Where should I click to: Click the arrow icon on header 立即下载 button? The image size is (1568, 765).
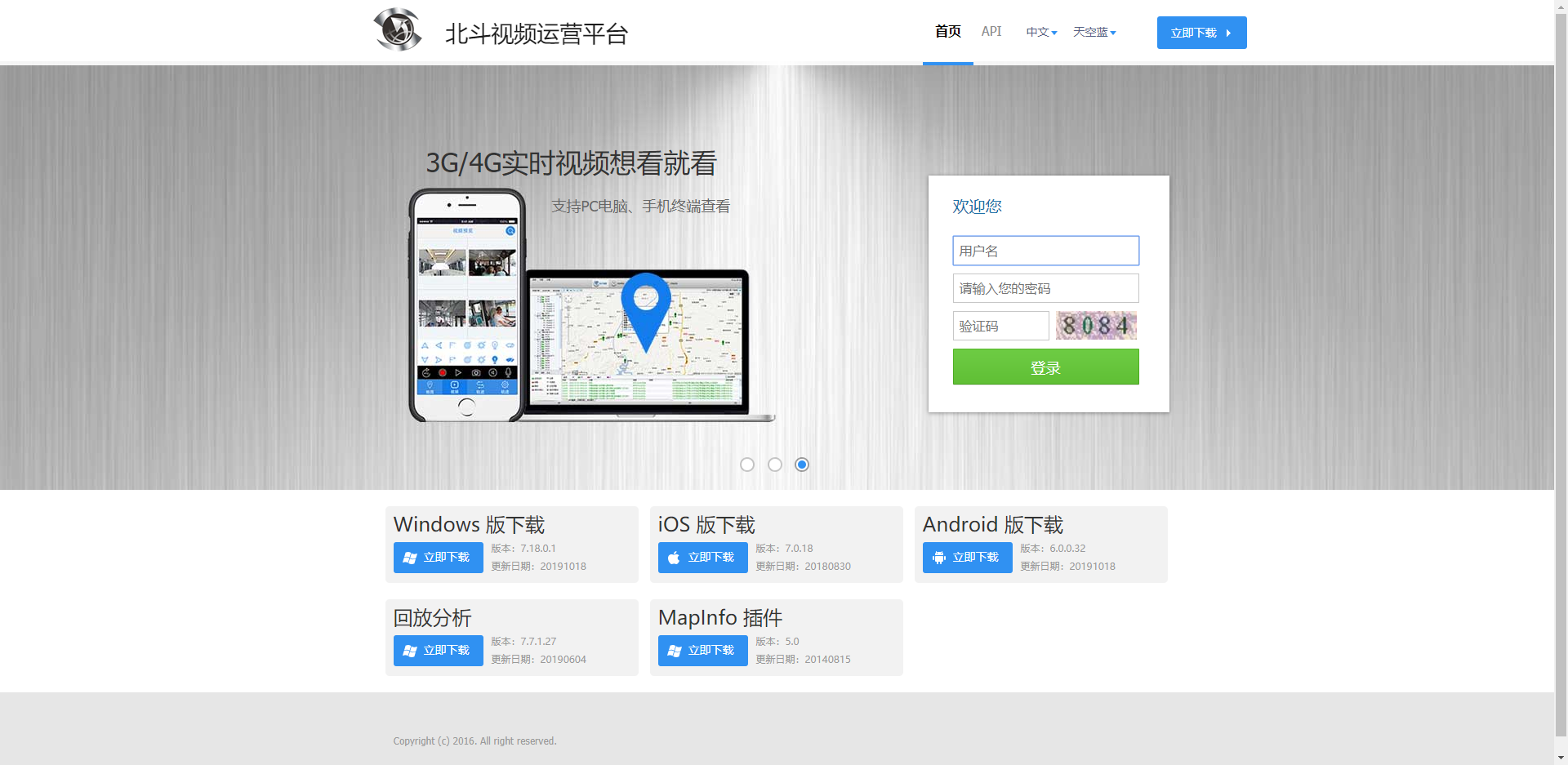1228,33
